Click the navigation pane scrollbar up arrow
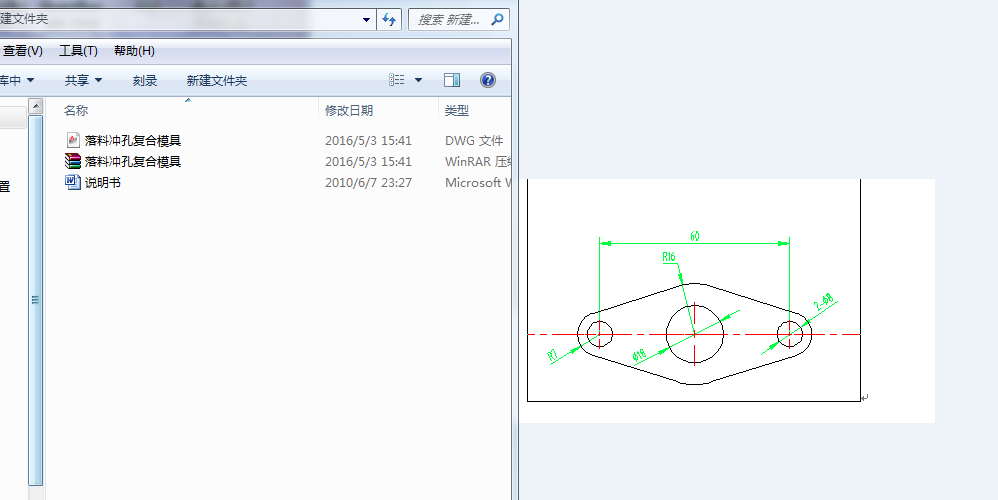998x500 pixels. click(36, 106)
